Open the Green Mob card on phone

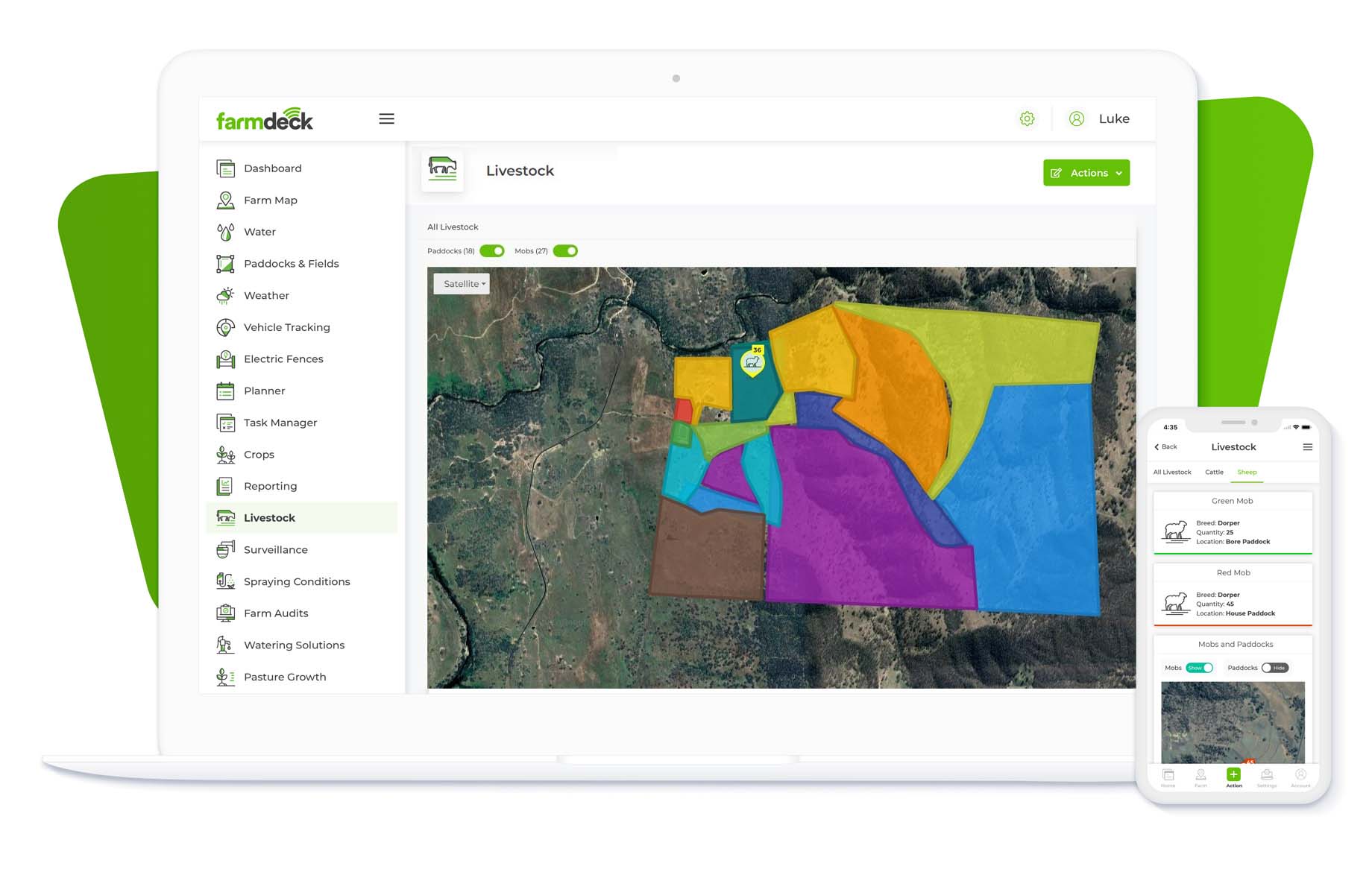1233,523
